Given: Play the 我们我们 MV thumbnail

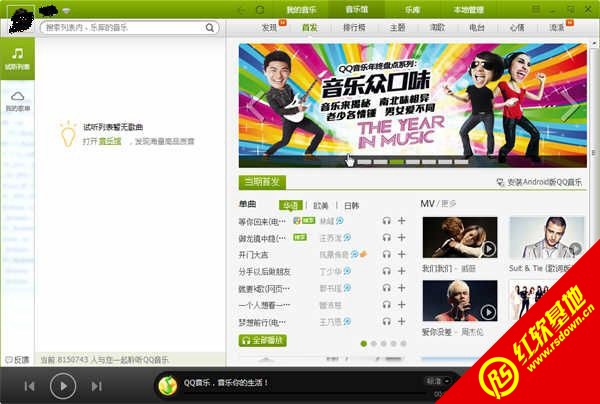Looking at the screenshot, I should click(460, 238).
